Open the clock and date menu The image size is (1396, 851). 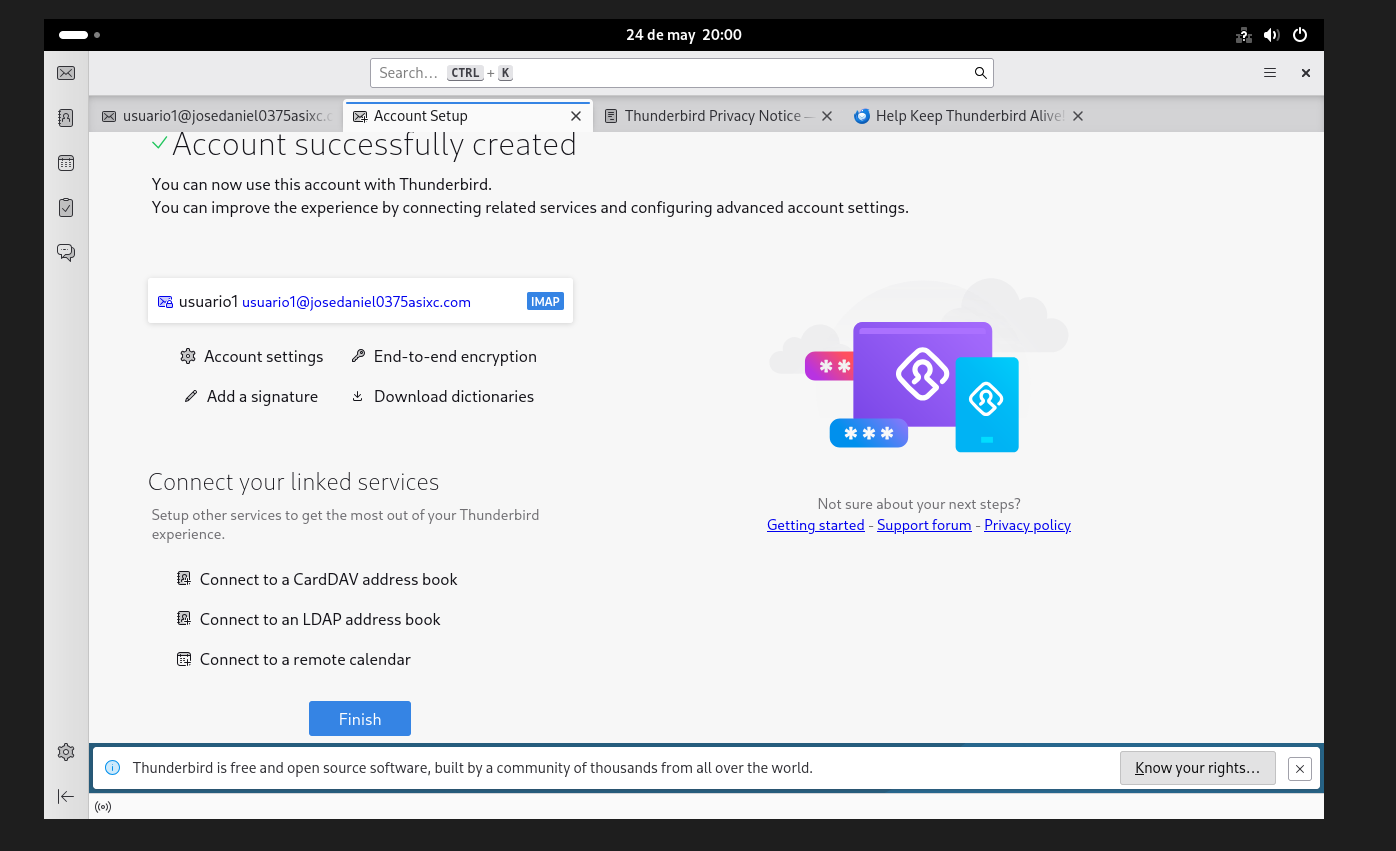pyautogui.click(x=684, y=35)
